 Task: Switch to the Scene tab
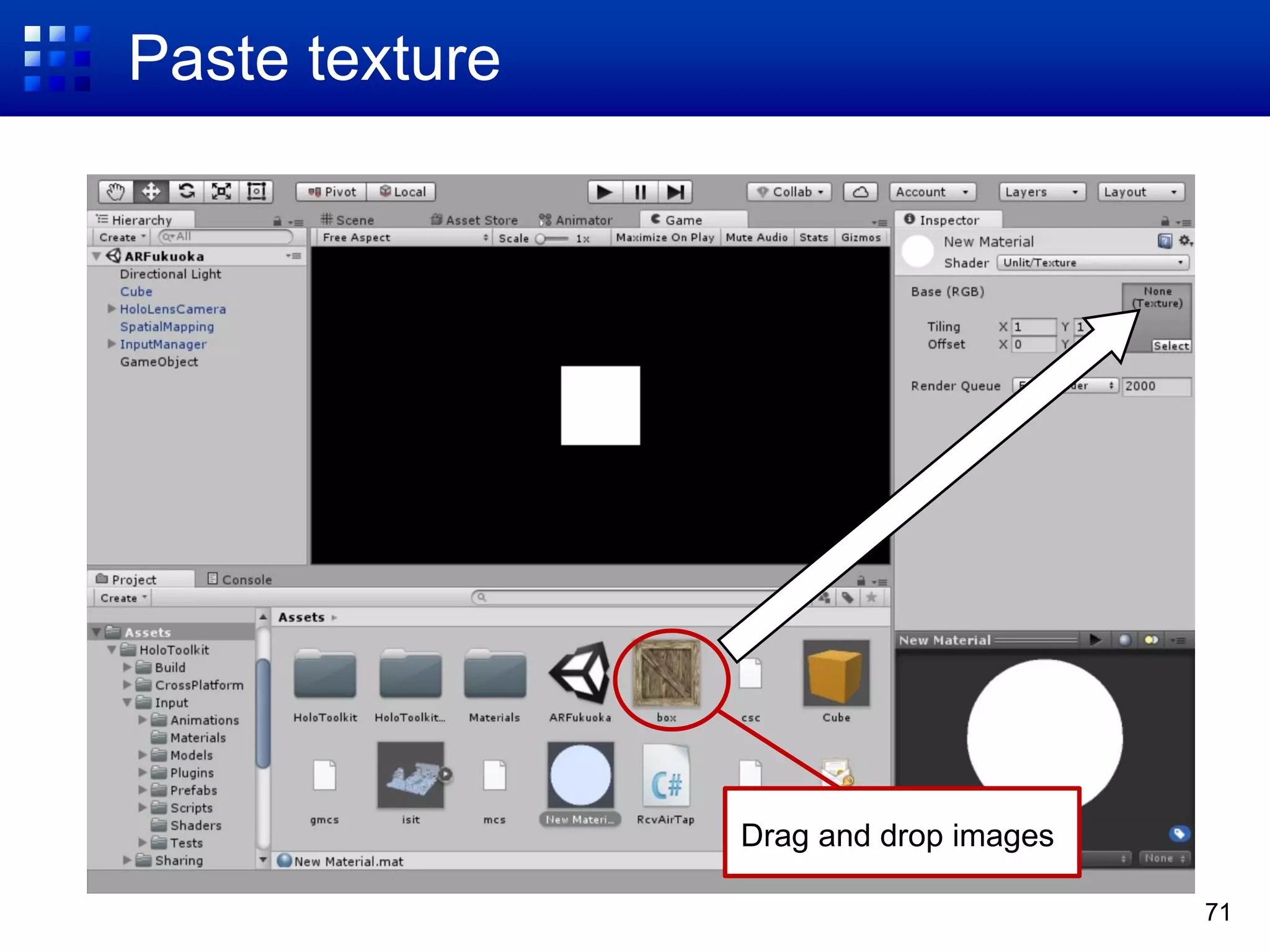[x=347, y=220]
